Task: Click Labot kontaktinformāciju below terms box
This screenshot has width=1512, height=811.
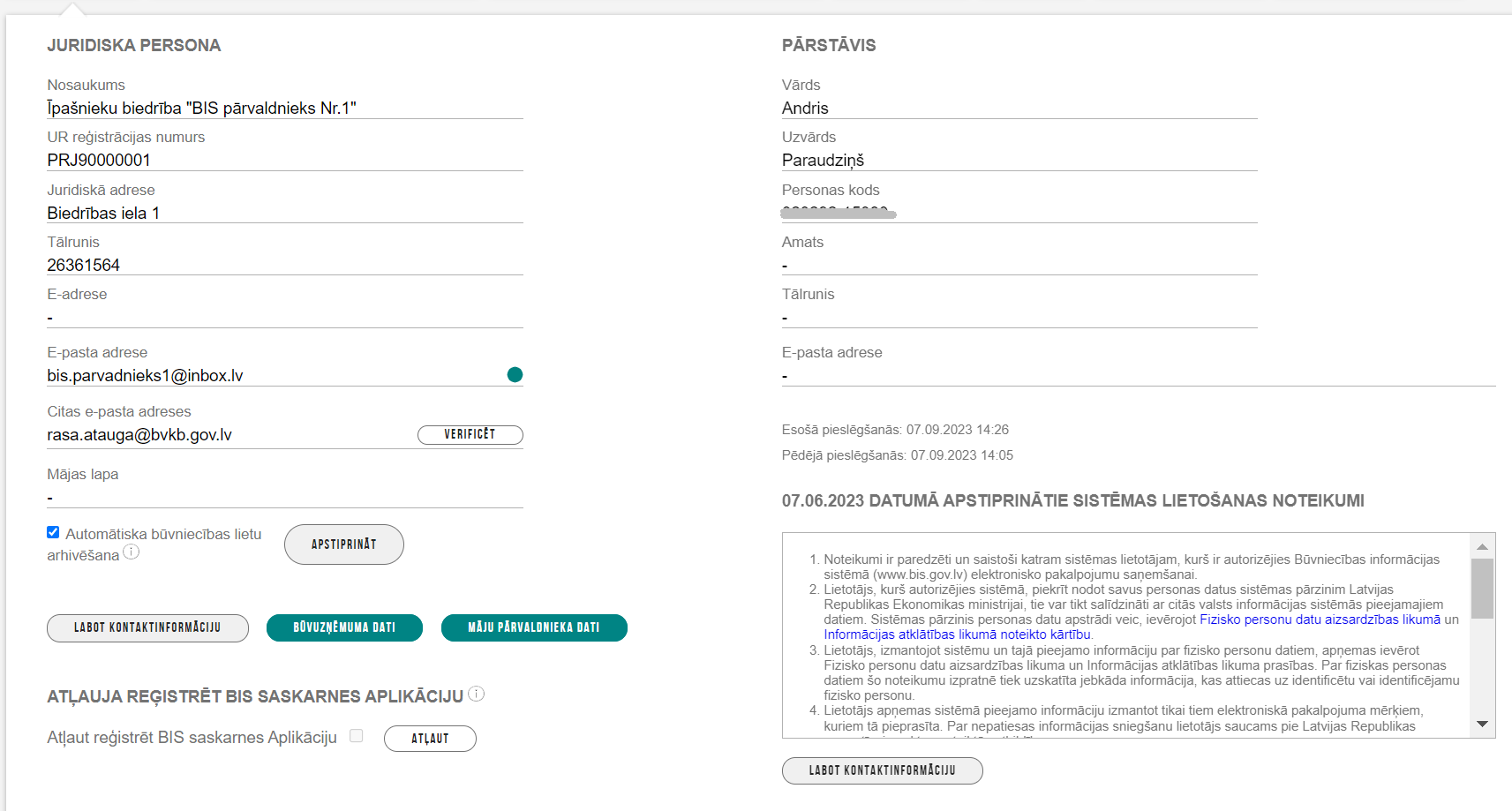Action: [883, 770]
